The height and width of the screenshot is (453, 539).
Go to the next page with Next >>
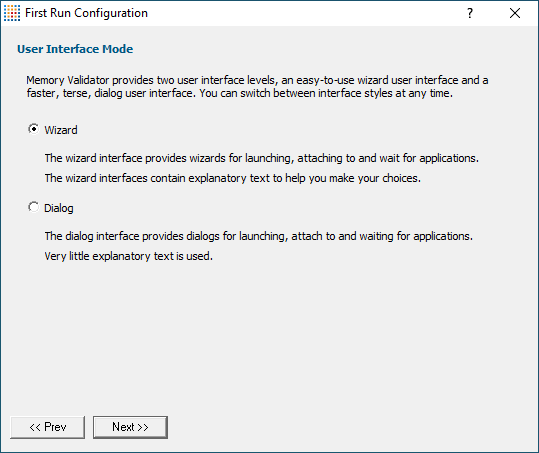click(130, 427)
